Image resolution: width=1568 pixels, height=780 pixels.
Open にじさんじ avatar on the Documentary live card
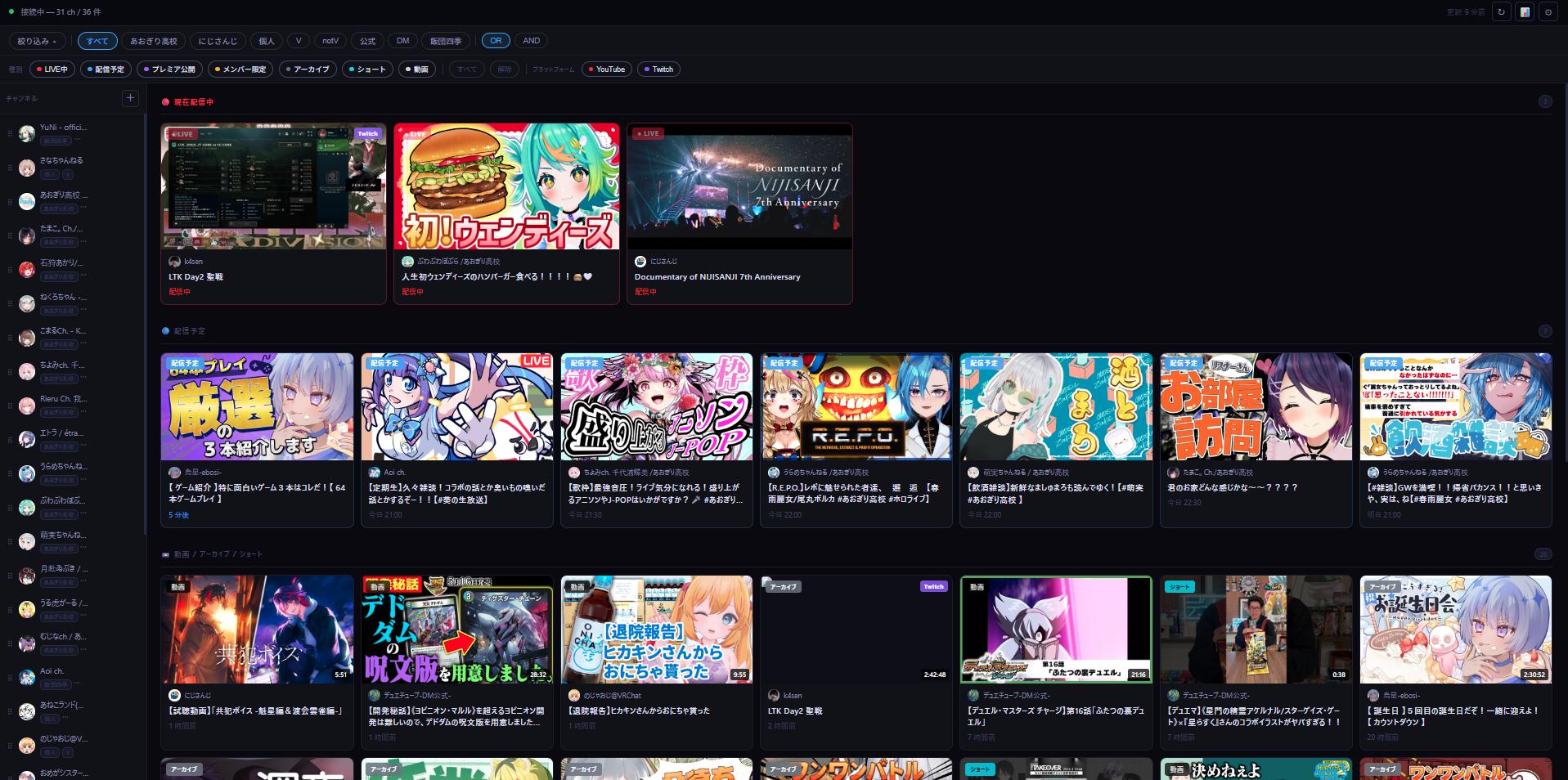tap(640, 262)
